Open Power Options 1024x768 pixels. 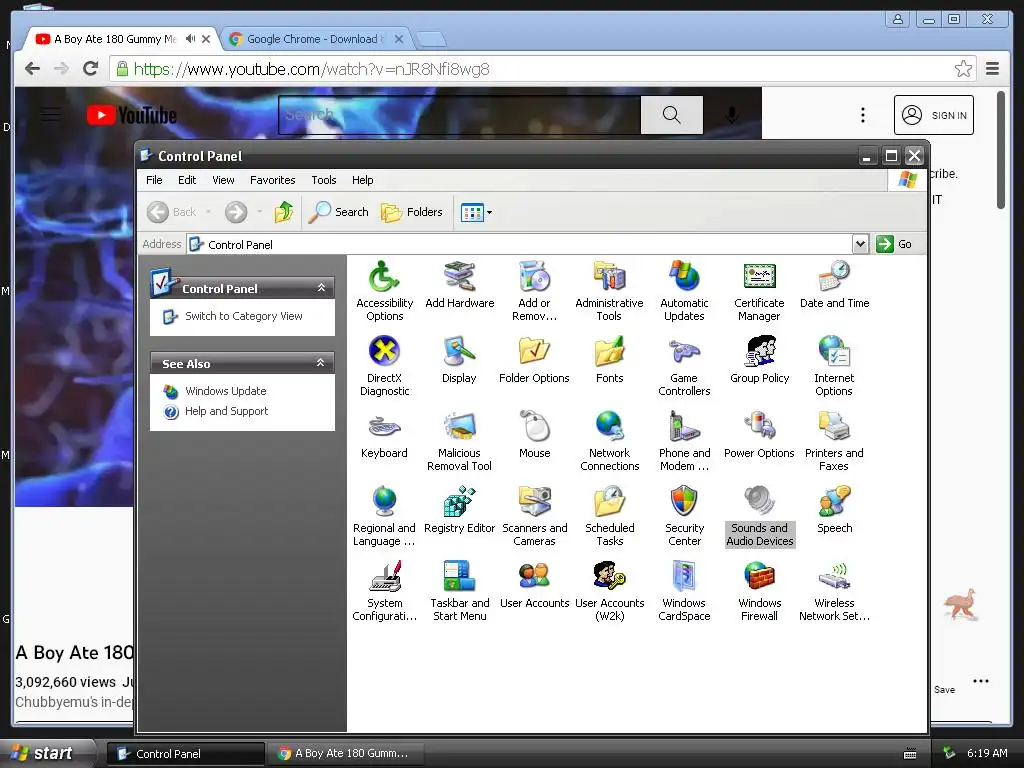759,435
